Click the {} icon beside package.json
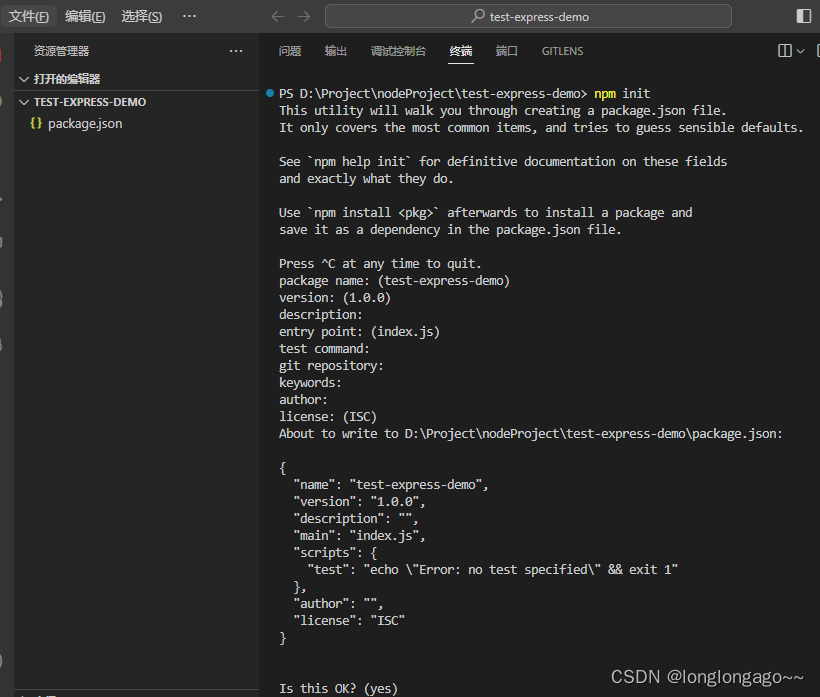Viewport: 820px width, 697px height. (x=36, y=123)
